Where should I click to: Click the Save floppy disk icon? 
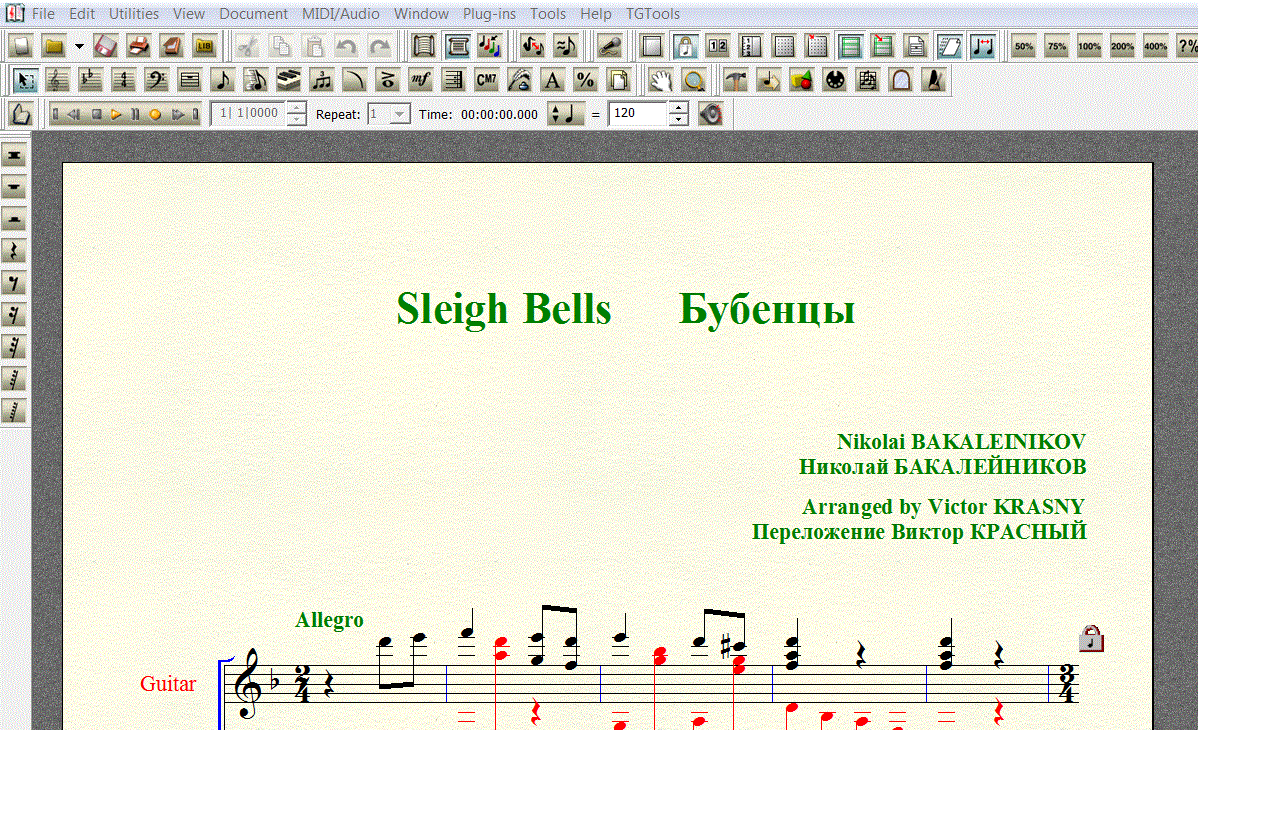[106, 46]
